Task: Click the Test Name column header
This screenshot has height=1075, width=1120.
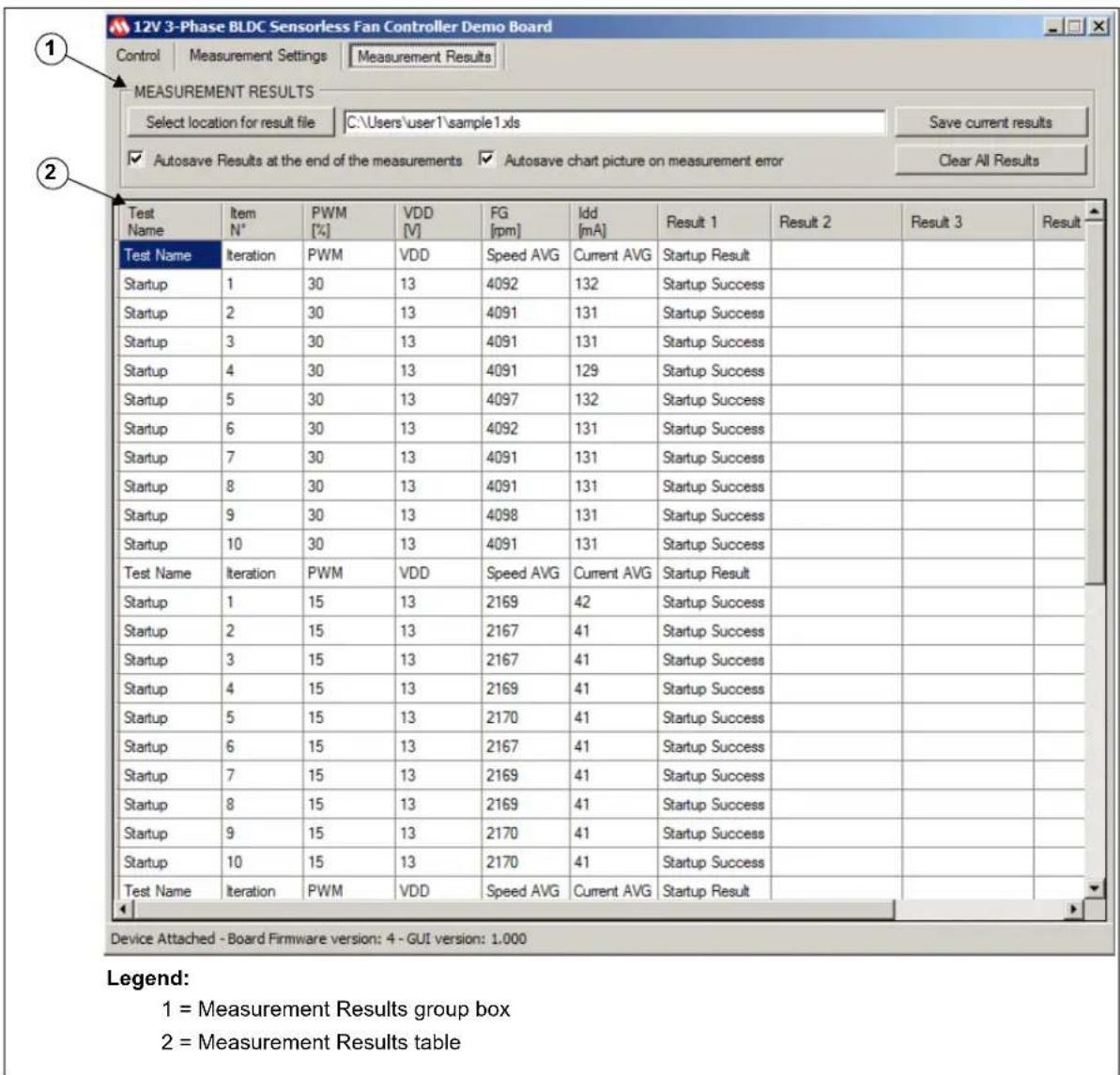Action: [169, 222]
